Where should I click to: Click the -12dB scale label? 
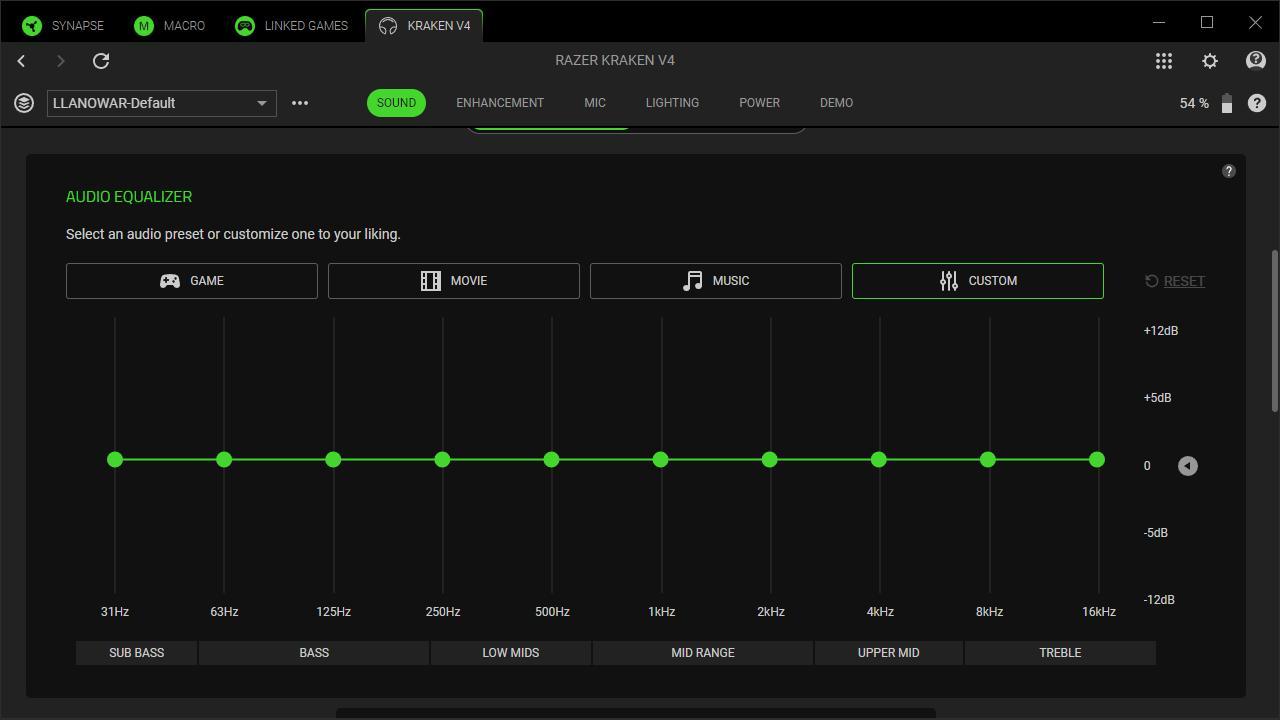tap(1159, 600)
